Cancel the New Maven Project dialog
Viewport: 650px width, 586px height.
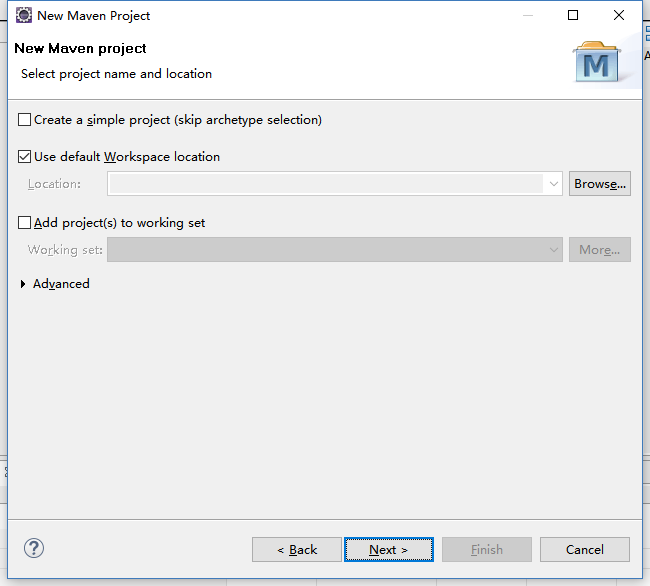click(x=585, y=550)
